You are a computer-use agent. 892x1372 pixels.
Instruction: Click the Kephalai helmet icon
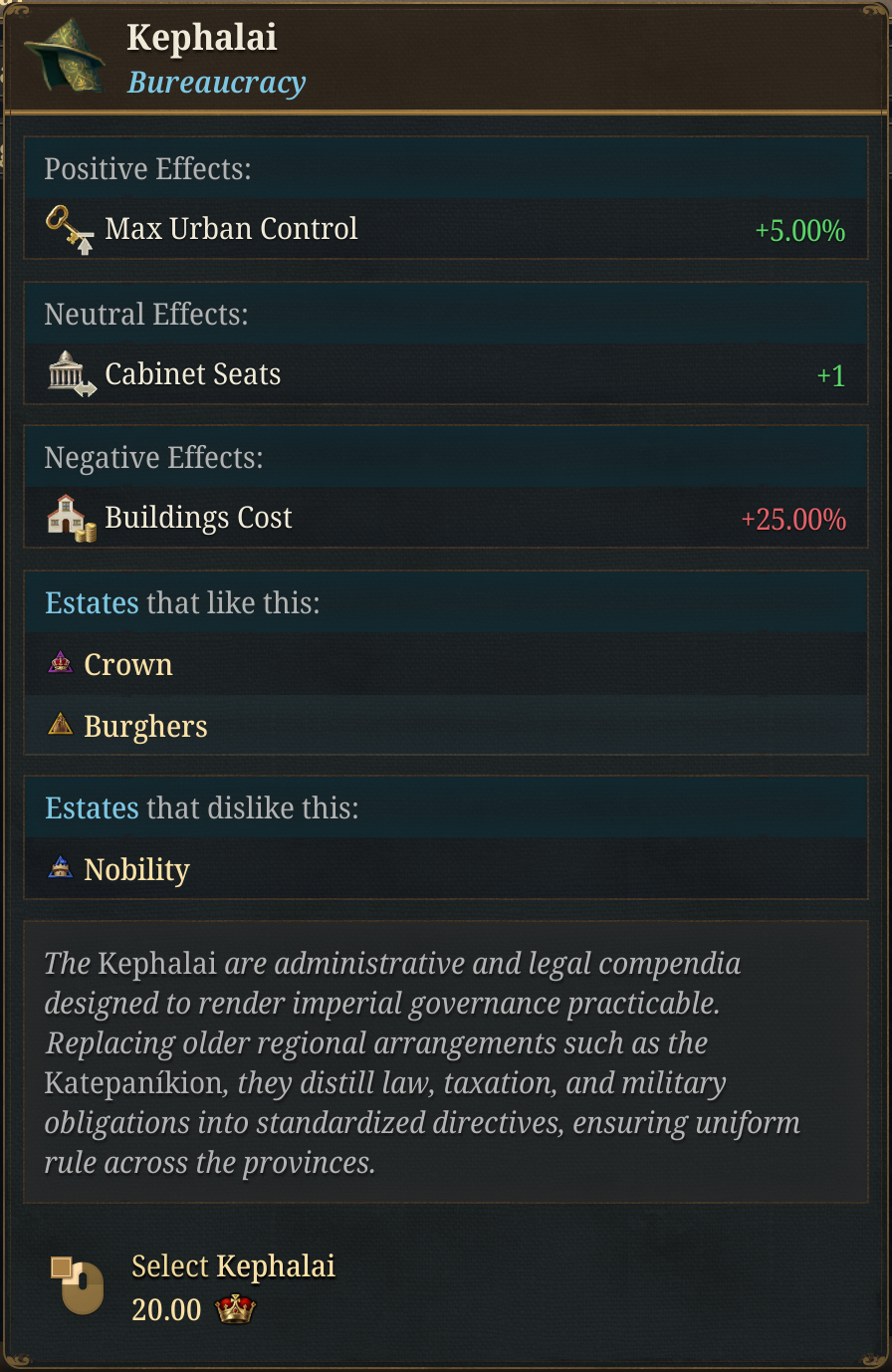pyautogui.click(x=65, y=56)
